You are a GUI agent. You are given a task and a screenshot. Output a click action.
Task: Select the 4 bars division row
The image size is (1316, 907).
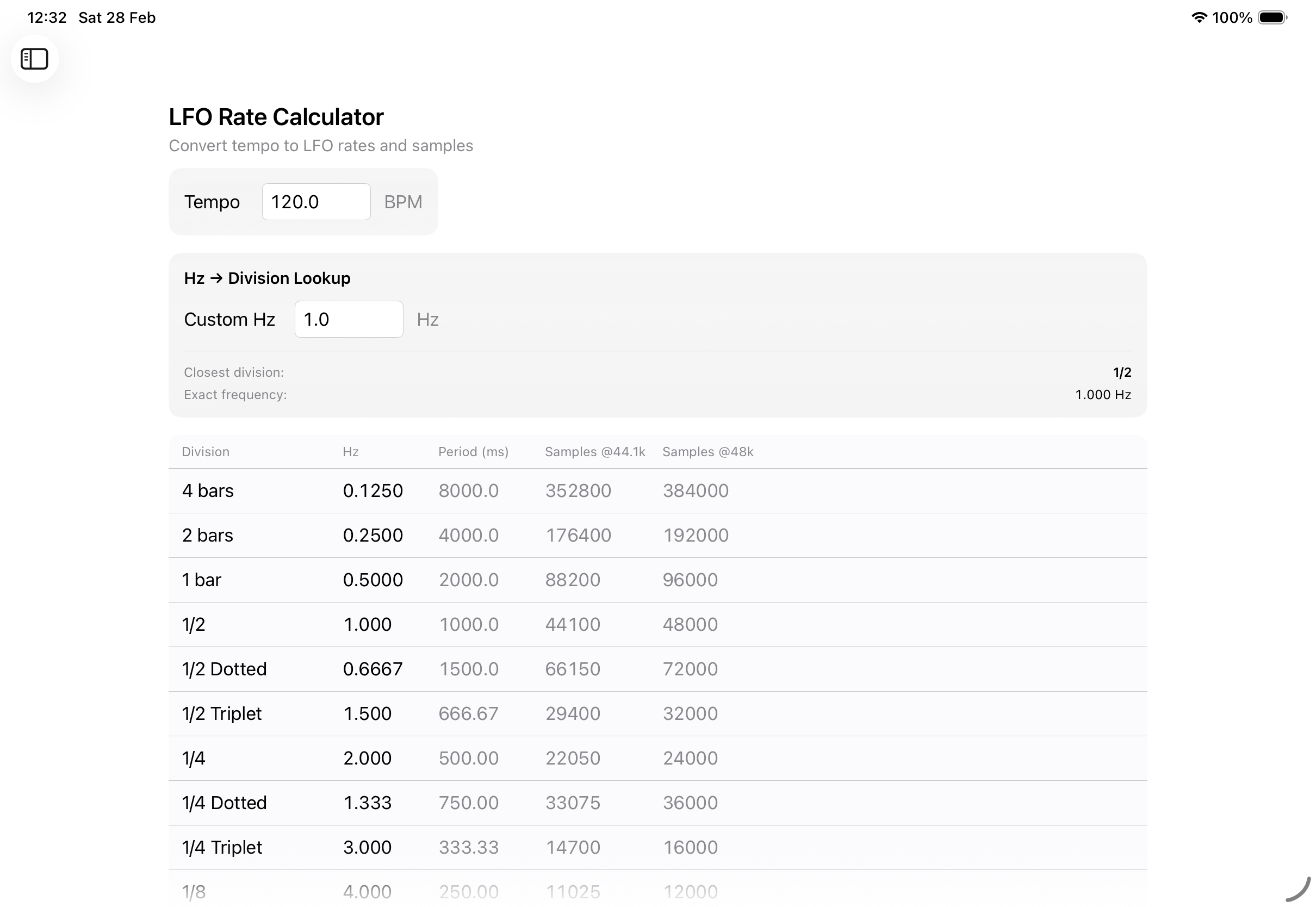(x=207, y=490)
